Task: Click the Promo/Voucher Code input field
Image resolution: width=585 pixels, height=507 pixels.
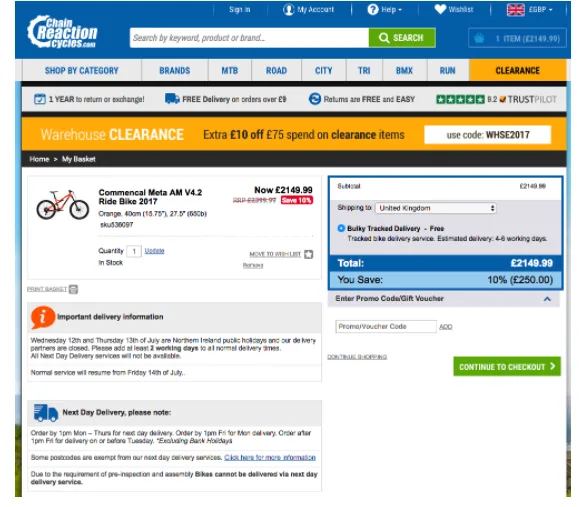Action: pos(386,326)
